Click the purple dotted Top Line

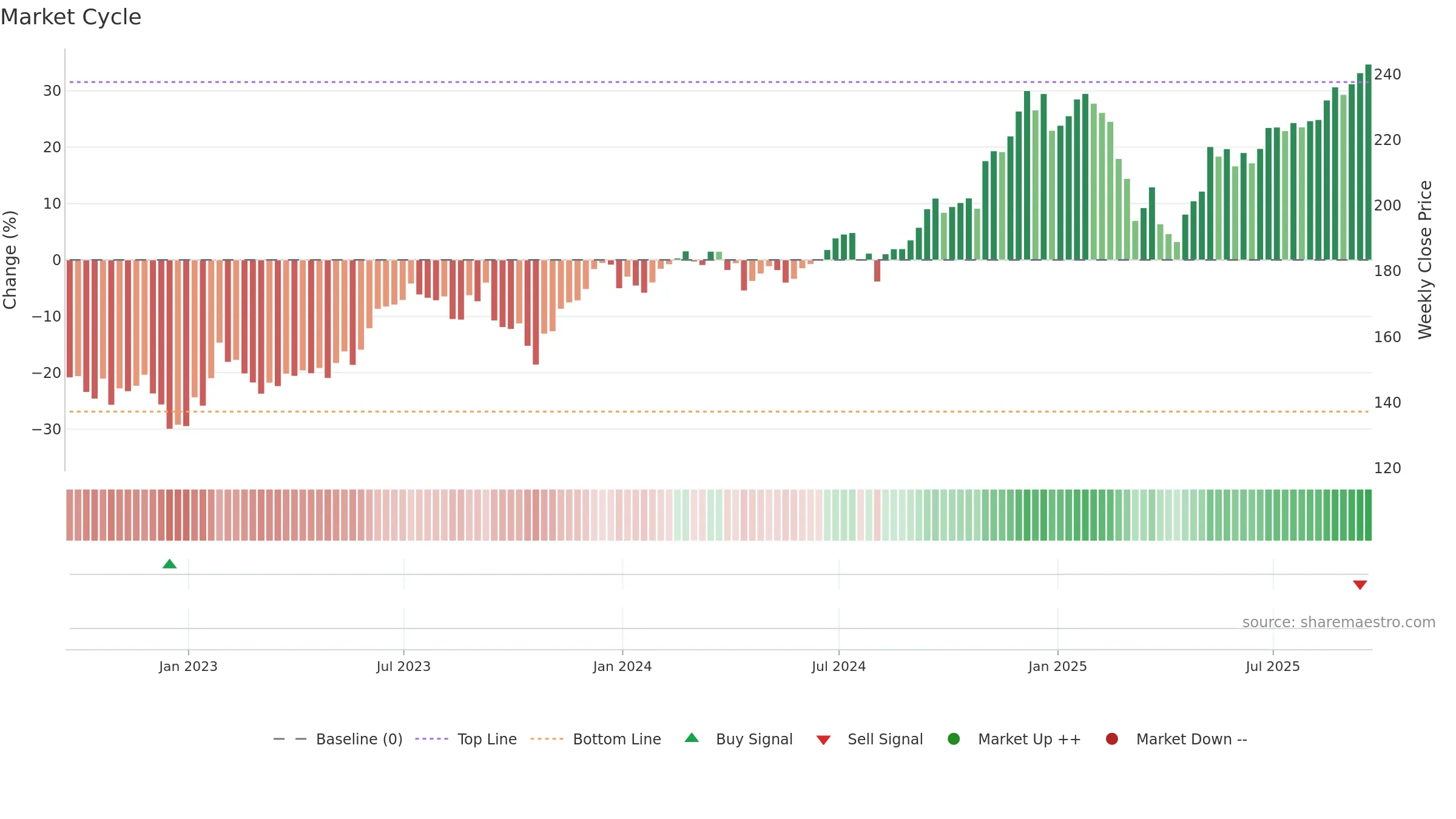click(719, 82)
